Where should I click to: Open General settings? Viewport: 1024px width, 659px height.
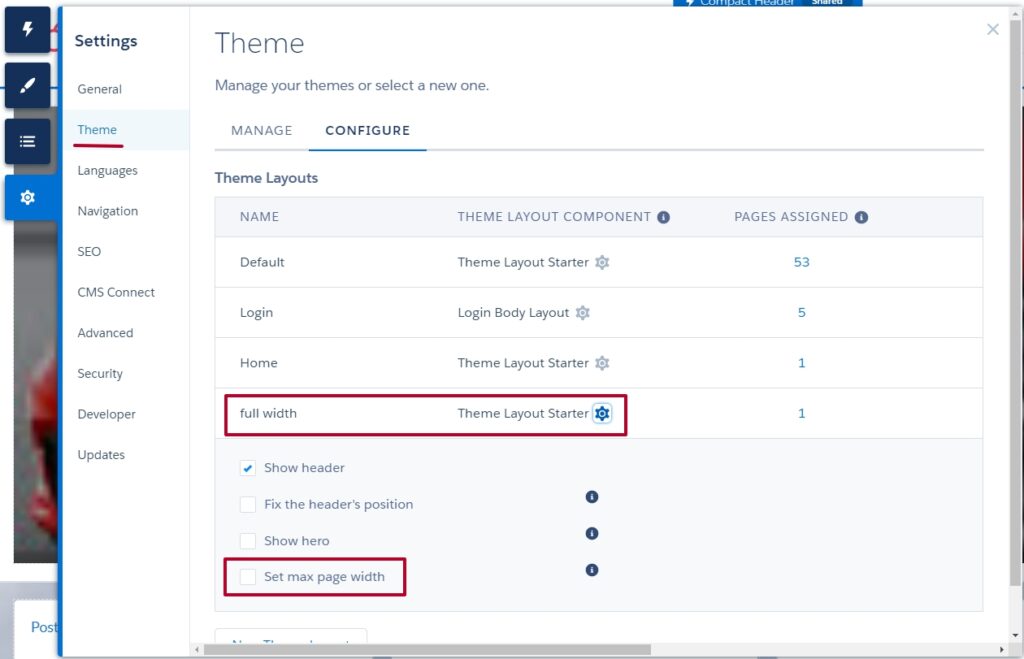pos(99,89)
